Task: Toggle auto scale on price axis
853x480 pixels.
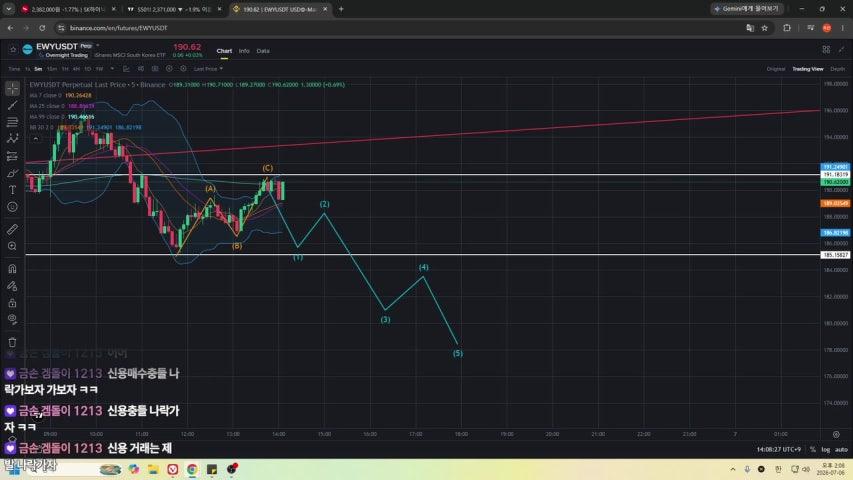Action: (841, 450)
